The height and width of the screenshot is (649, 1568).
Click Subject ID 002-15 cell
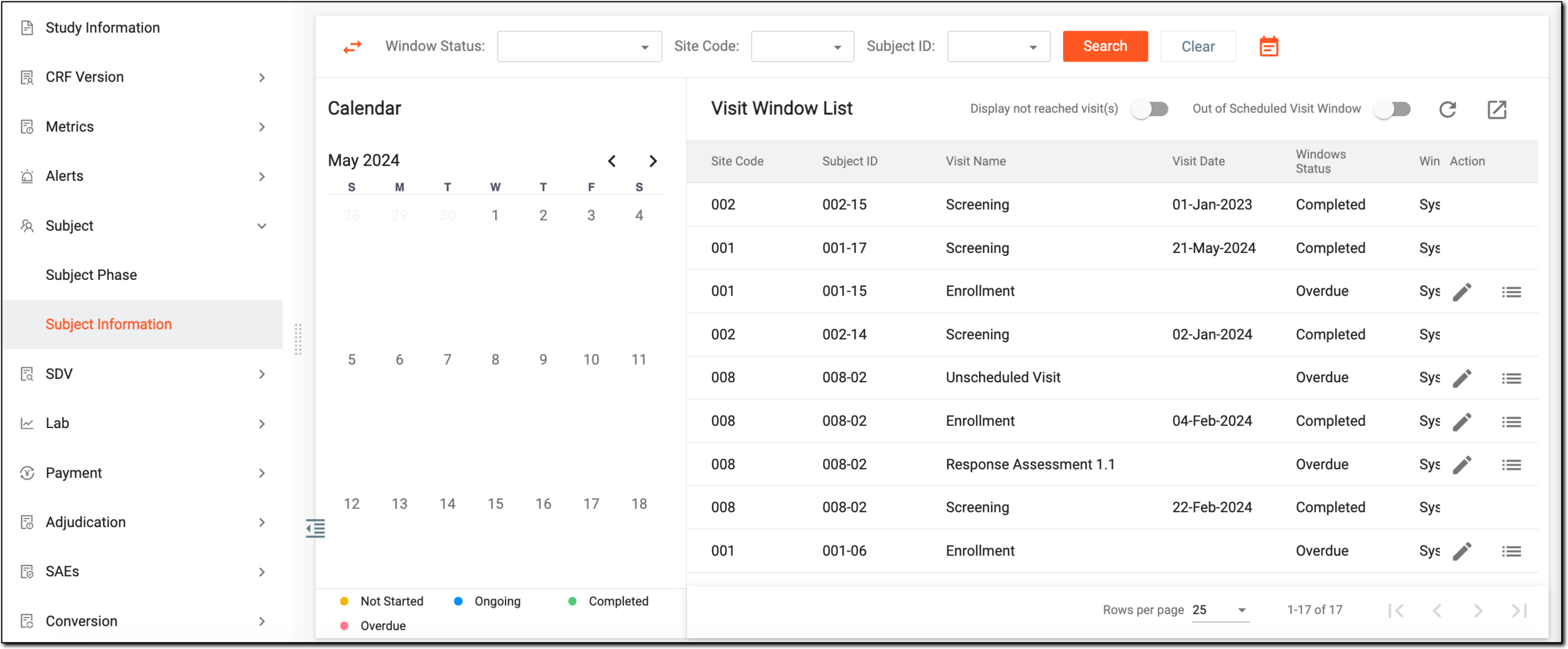click(845, 205)
